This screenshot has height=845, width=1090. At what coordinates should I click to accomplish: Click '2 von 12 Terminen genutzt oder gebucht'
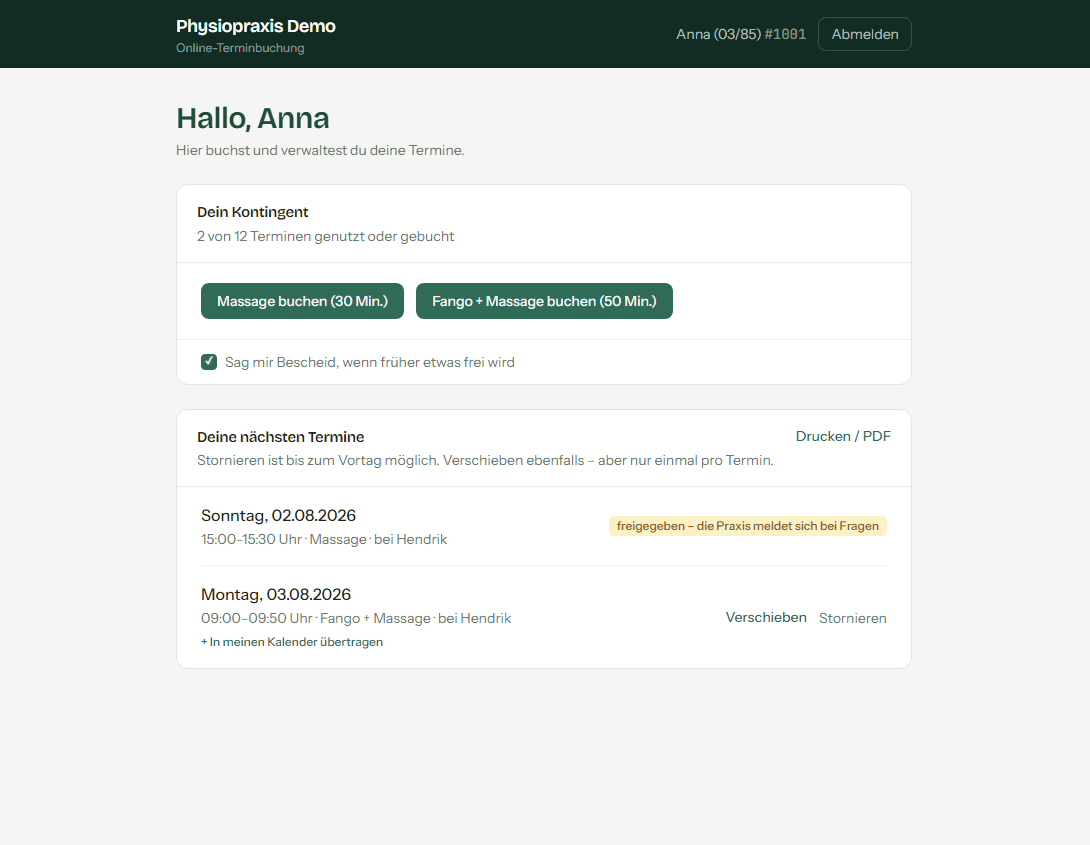pyautogui.click(x=325, y=236)
